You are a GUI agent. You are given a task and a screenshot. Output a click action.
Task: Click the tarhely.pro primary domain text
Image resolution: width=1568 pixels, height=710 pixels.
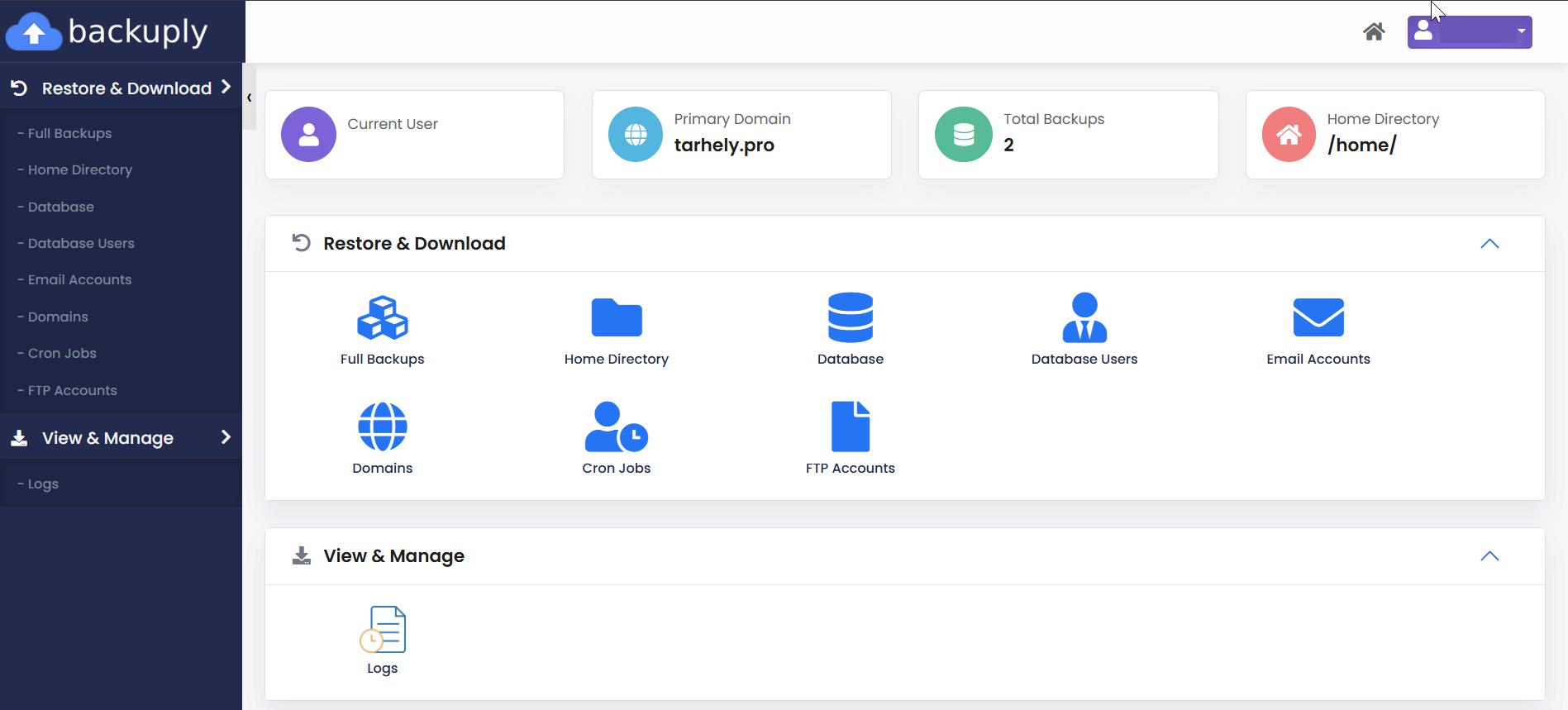coord(724,145)
